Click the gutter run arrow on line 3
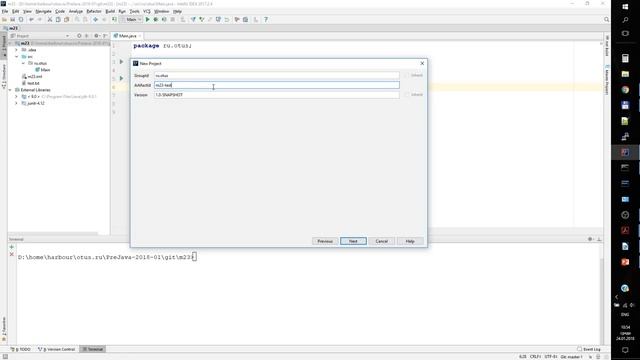Screen dimensions: 640x360 (x=121, y=62)
